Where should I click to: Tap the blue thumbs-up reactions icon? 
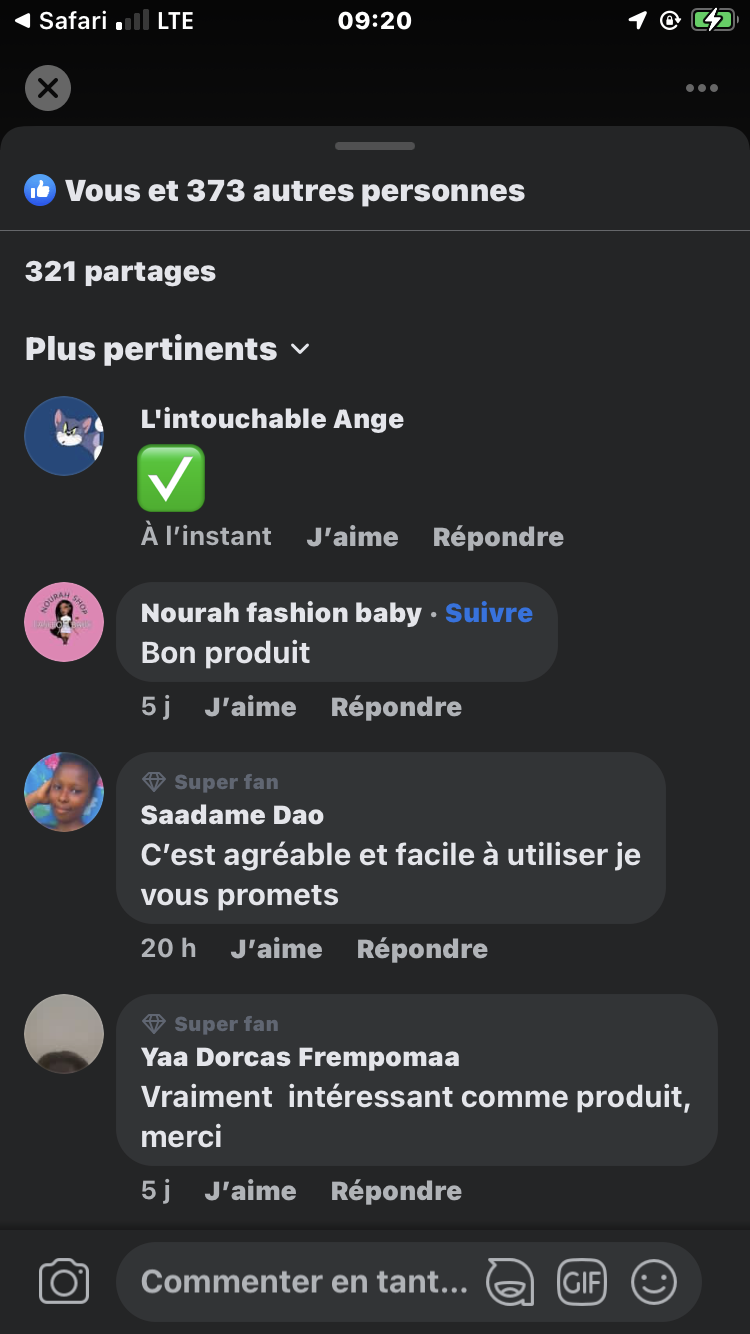(x=40, y=190)
